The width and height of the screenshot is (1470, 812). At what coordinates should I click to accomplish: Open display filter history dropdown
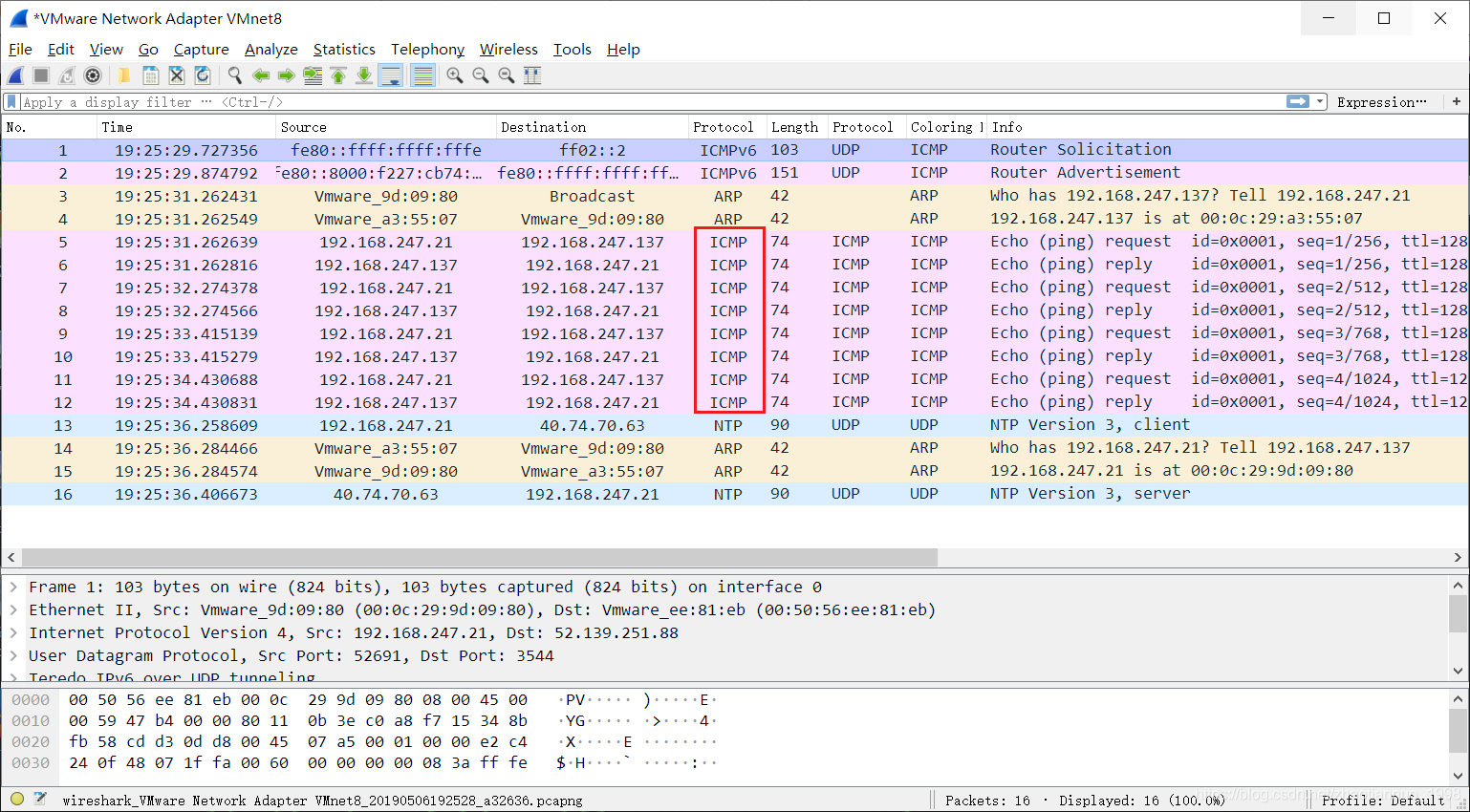(1320, 101)
